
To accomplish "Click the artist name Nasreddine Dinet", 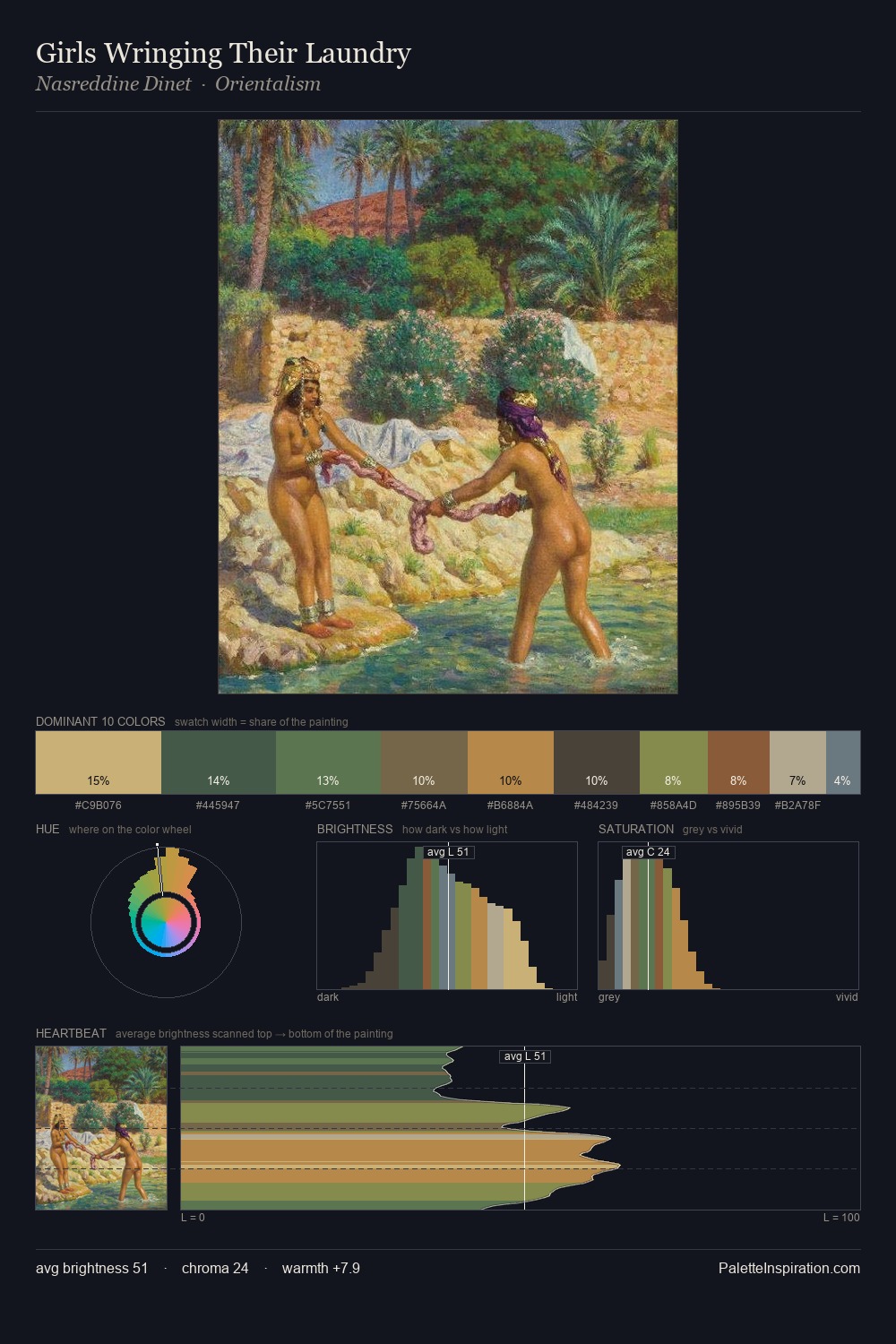I will point(114,83).
